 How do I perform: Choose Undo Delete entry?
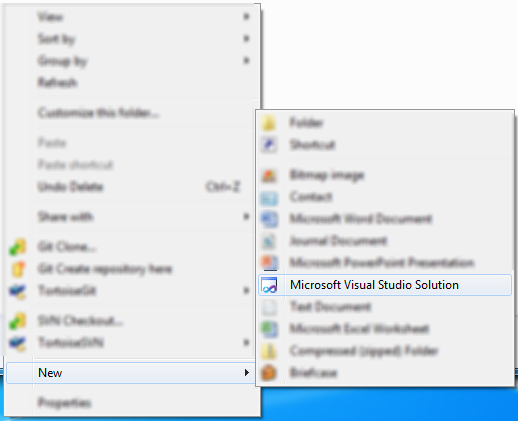[130, 187]
